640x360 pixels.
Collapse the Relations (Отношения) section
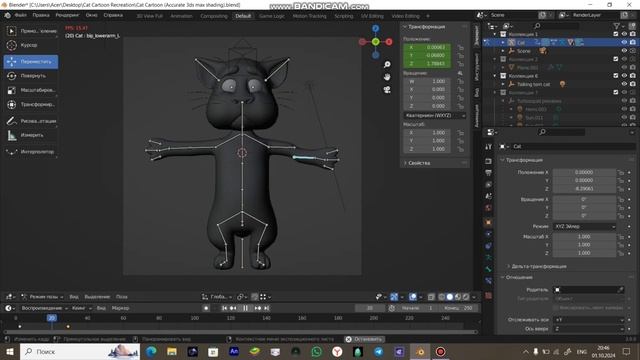coord(519,278)
